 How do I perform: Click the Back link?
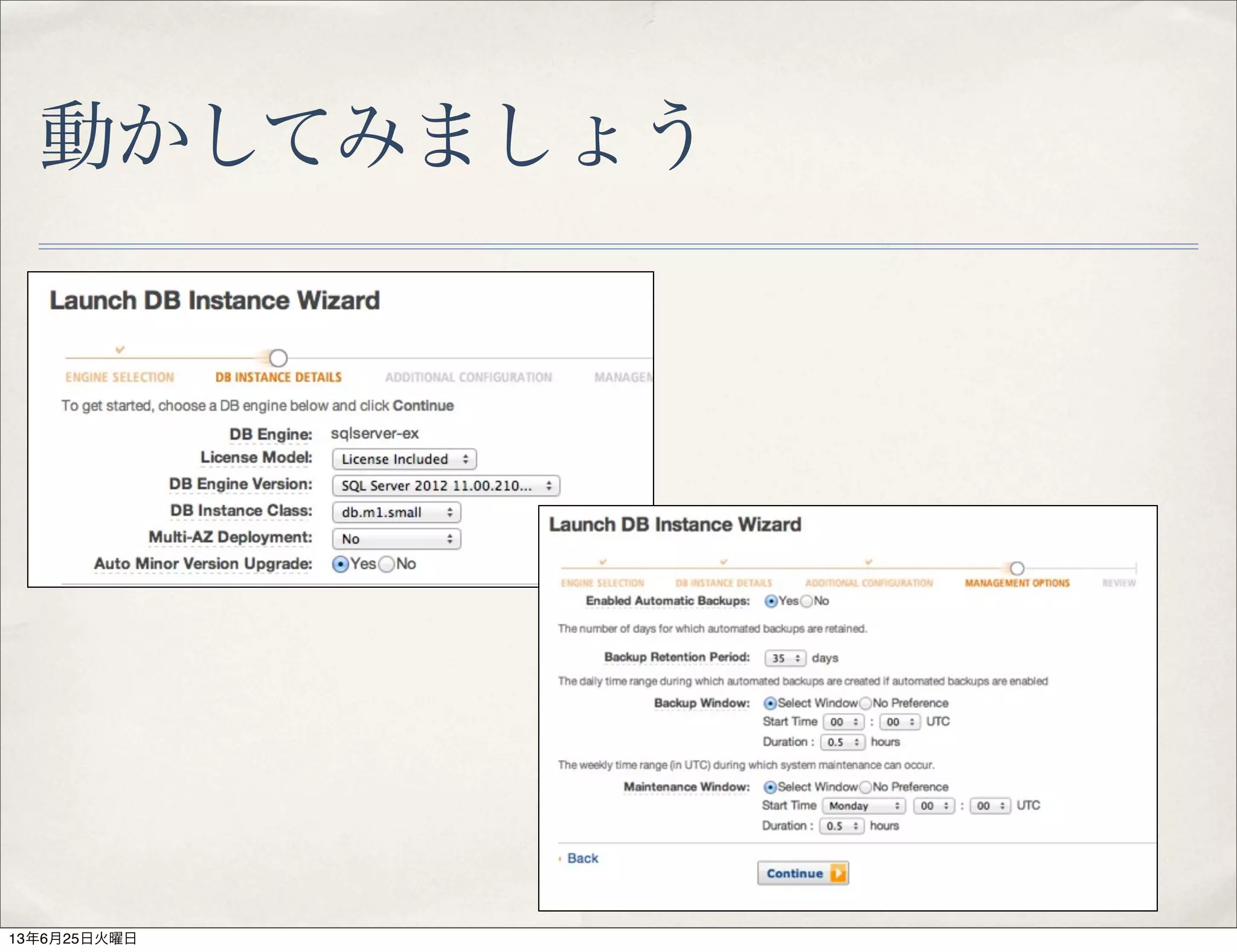(x=582, y=858)
